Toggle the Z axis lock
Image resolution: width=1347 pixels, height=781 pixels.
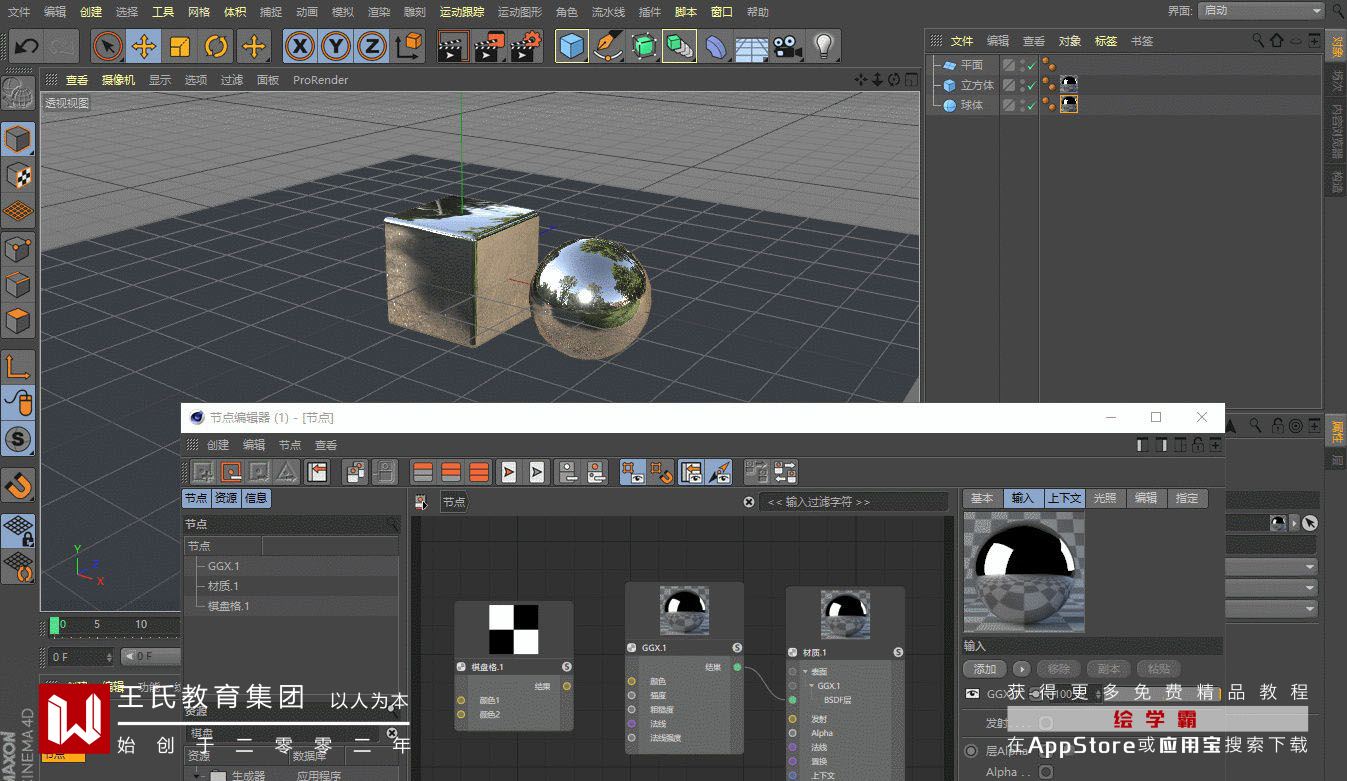[372, 46]
